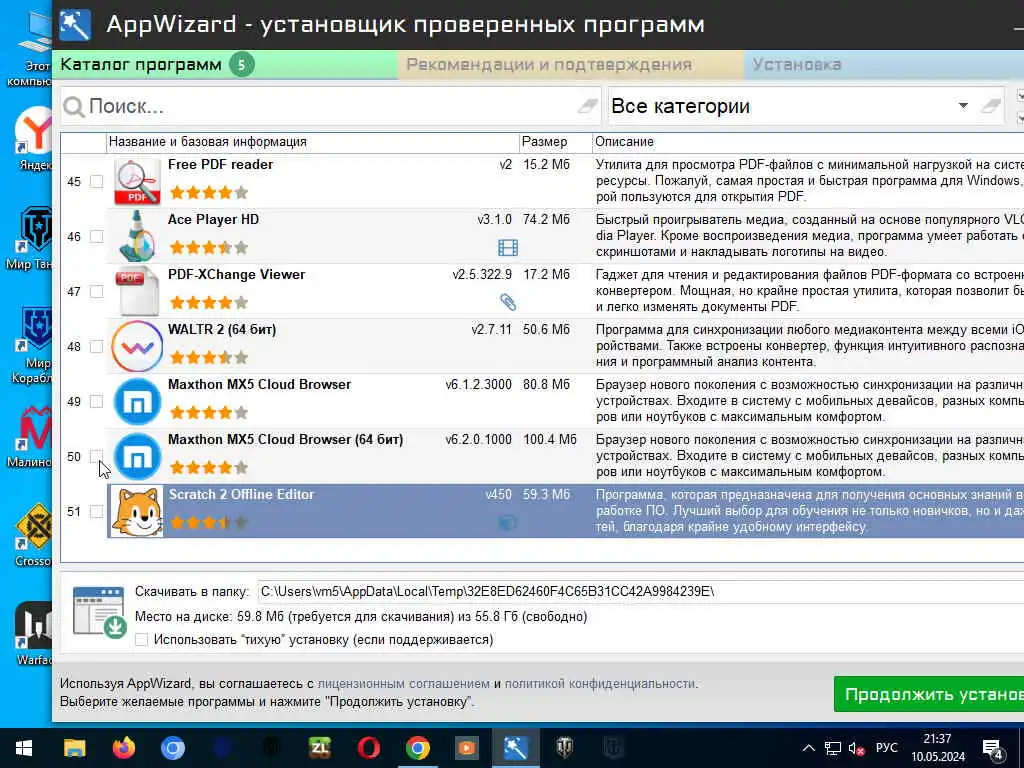Click the star rating of Scratch 2 Offline Editor

pyautogui.click(x=208, y=522)
